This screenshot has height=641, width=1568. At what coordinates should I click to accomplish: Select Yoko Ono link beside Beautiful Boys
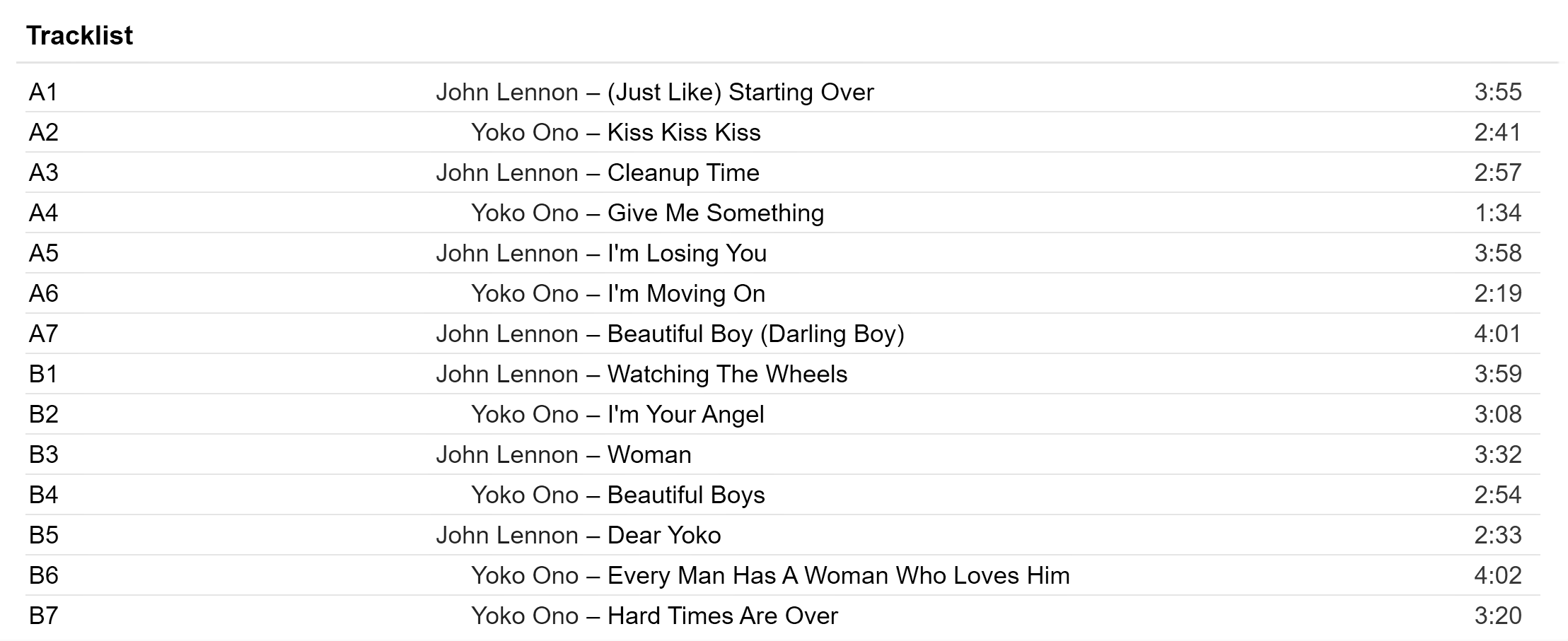tap(524, 495)
